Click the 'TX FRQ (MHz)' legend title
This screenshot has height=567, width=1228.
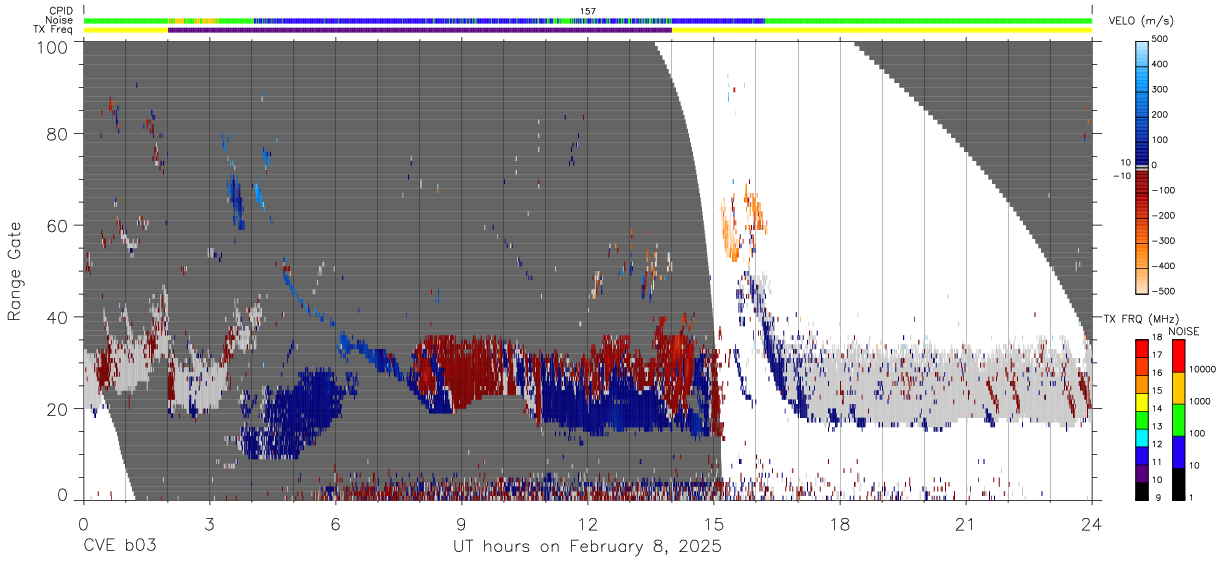click(x=1141, y=318)
